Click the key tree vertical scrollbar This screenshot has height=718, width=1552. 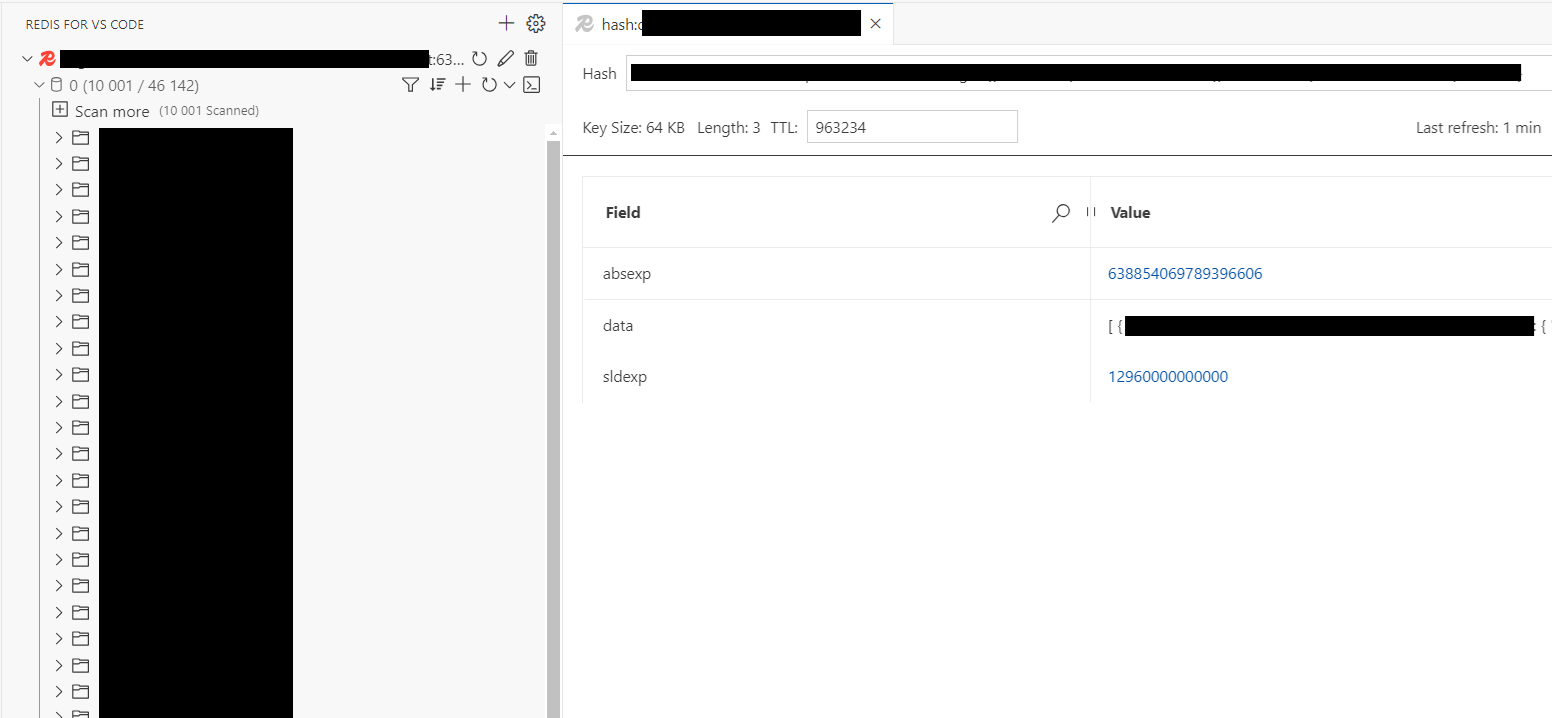click(553, 400)
